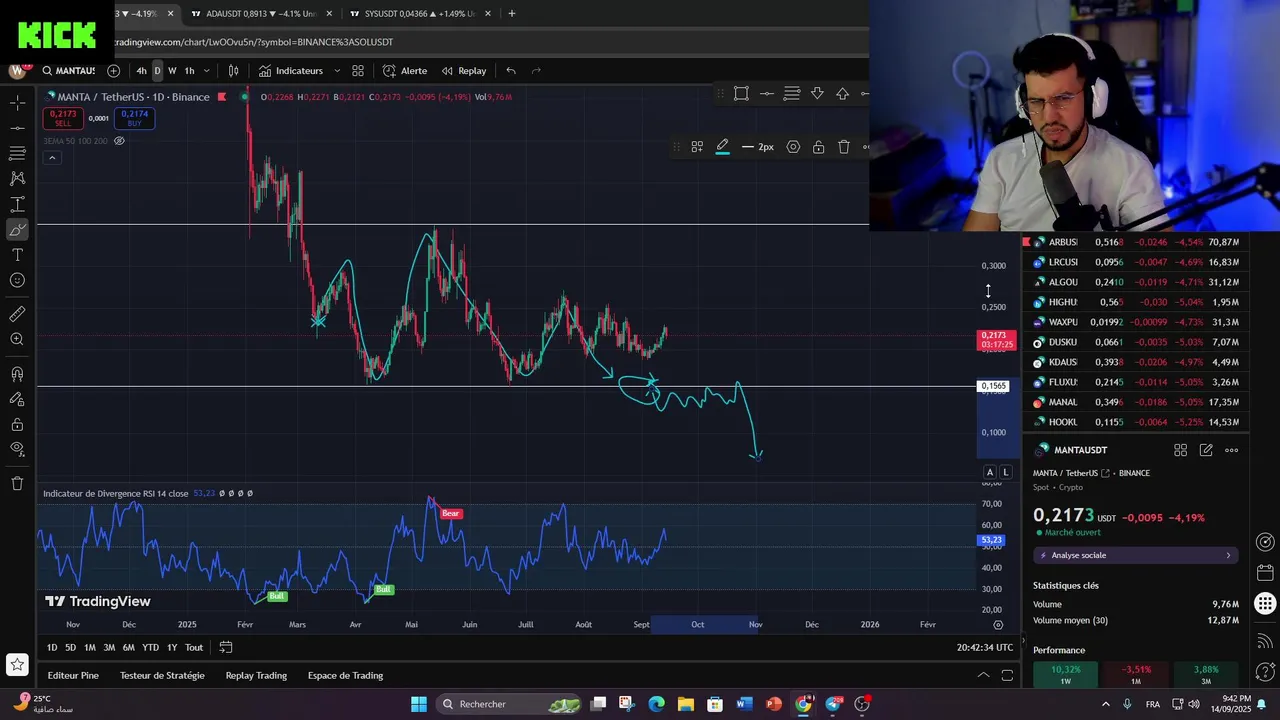This screenshot has width=1280, height=720.
Task: Click the add symbol plus icon
Action: tap(113, 71)
